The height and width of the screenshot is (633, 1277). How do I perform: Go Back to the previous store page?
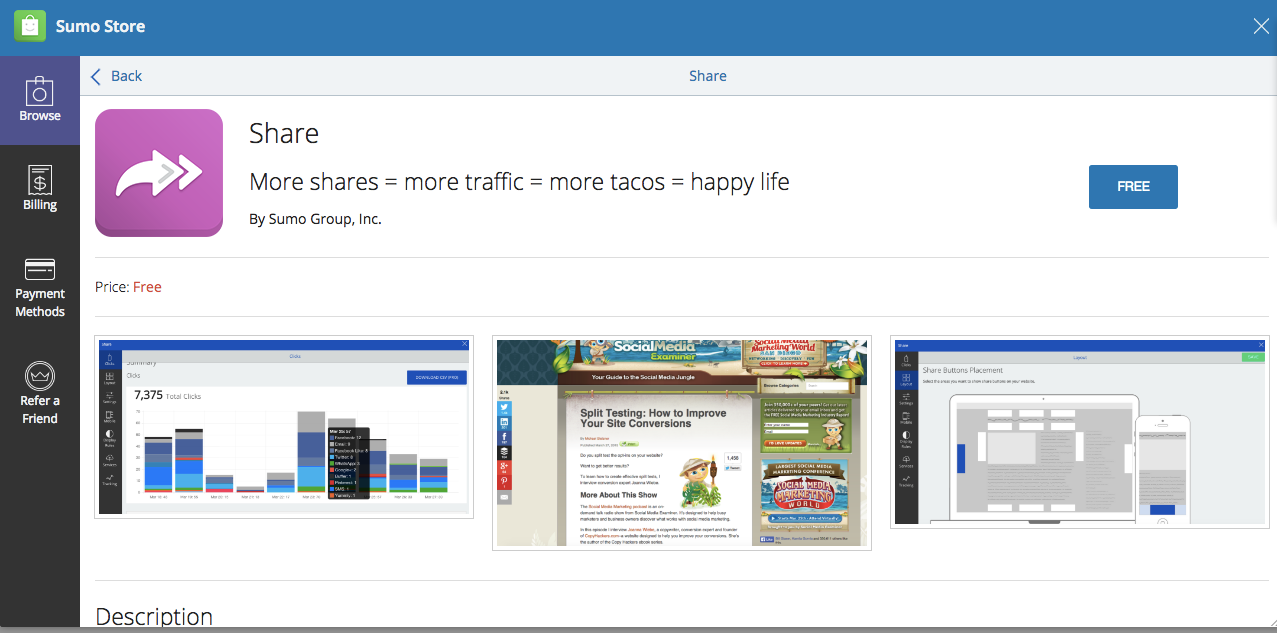pos(116,76)
